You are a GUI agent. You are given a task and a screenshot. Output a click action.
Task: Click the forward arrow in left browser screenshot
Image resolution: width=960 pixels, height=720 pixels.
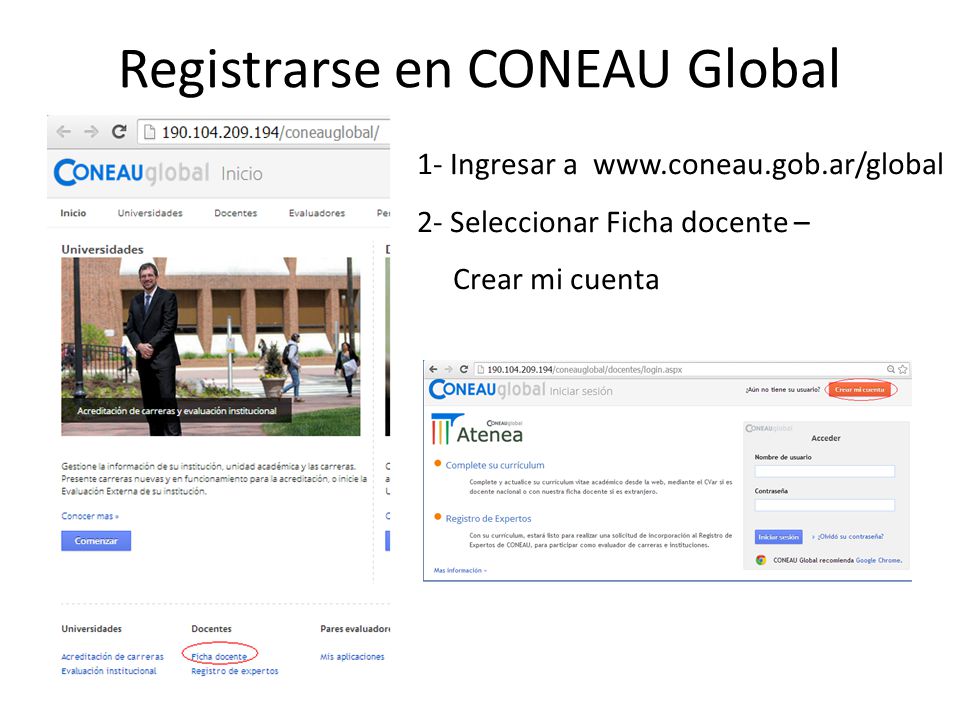tap(91, 132)
